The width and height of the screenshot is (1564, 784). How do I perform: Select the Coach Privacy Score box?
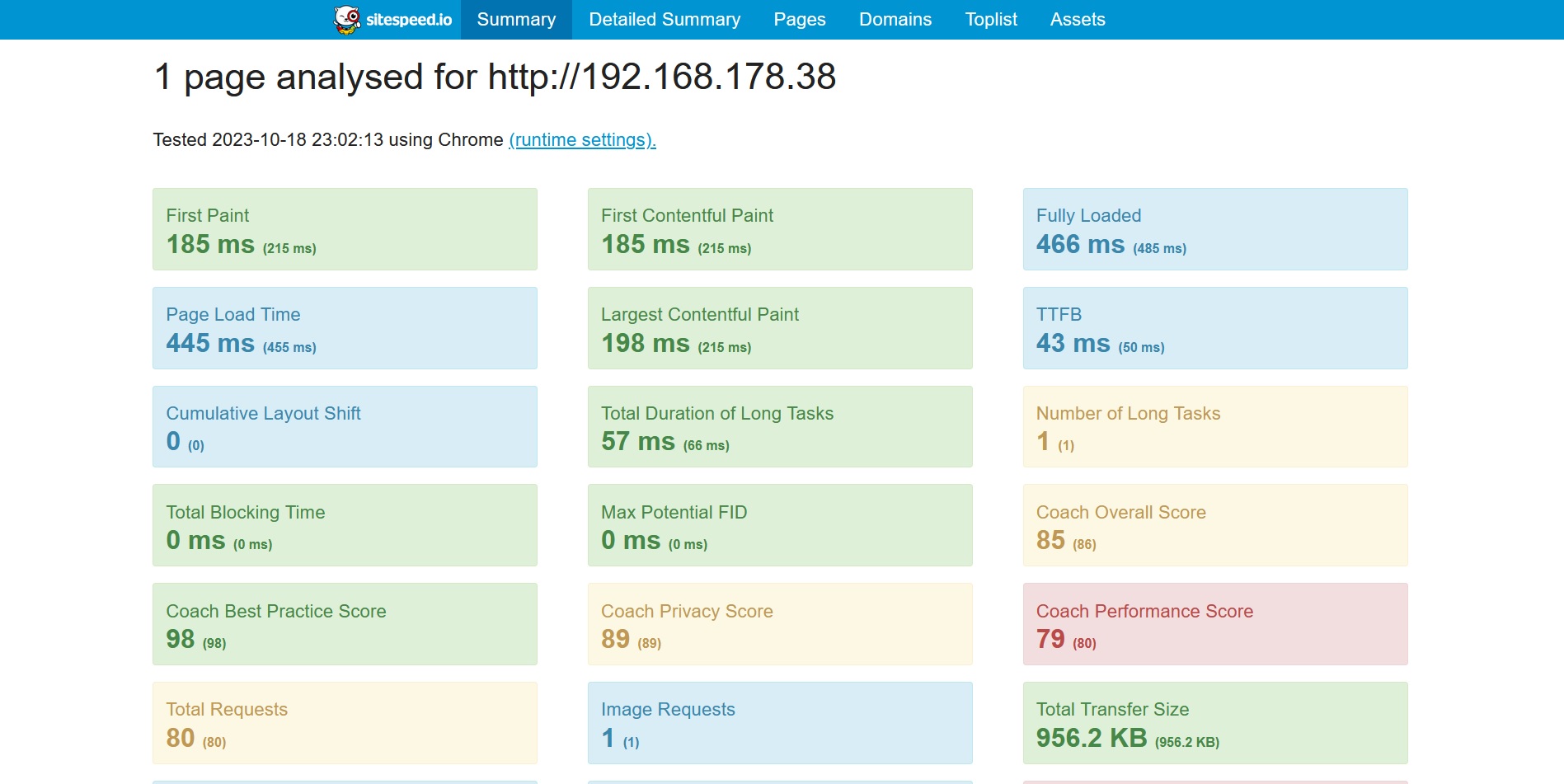pyautogui.click(x=780, y=624)
